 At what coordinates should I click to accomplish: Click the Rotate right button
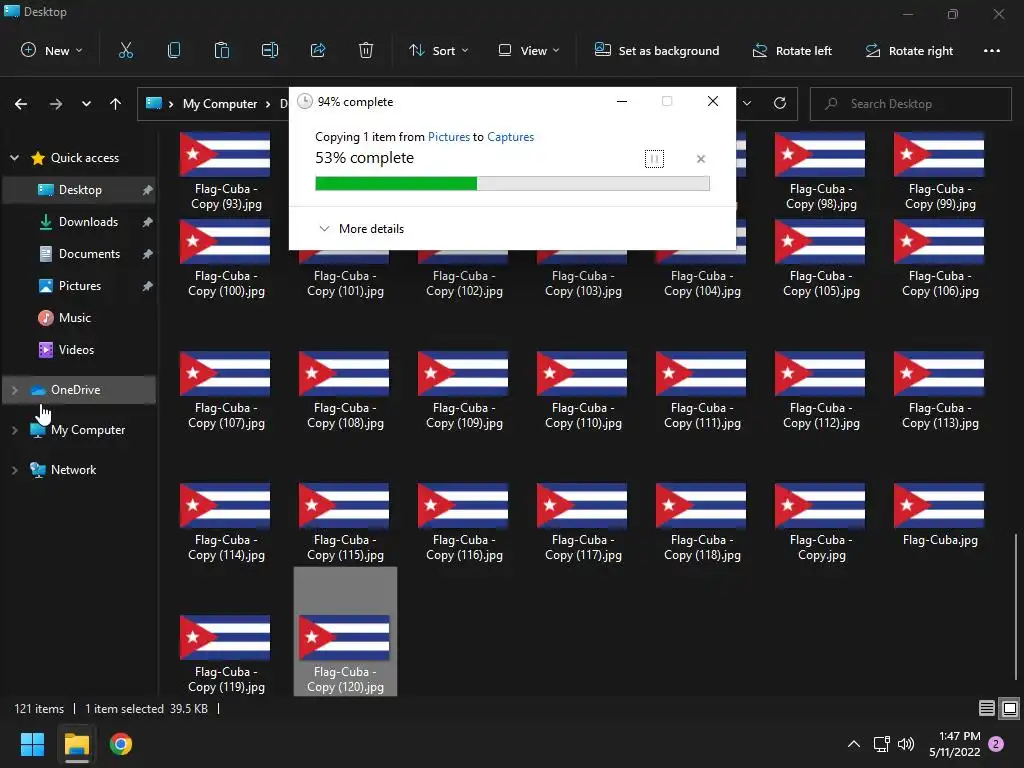pos(909,50)
